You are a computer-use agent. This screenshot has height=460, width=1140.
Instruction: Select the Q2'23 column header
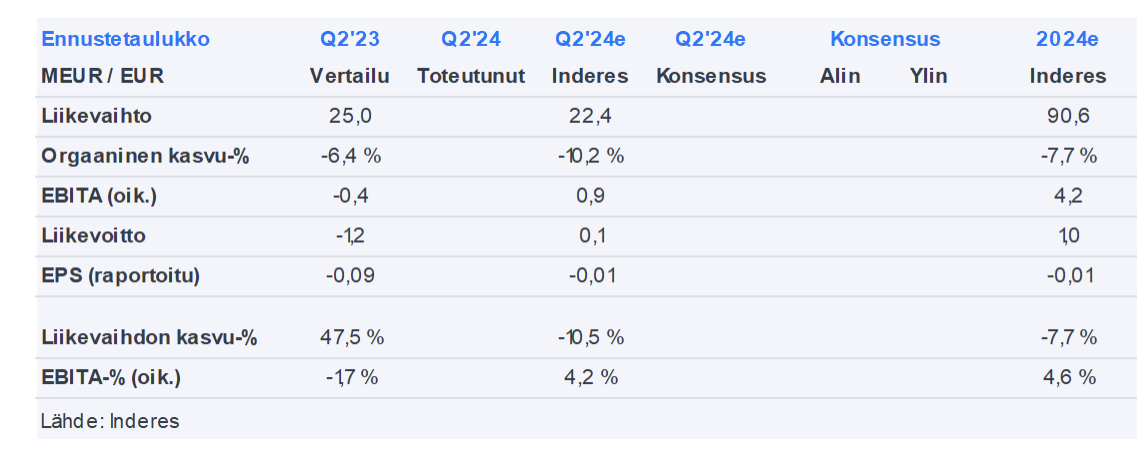click(x=350, y=40)
